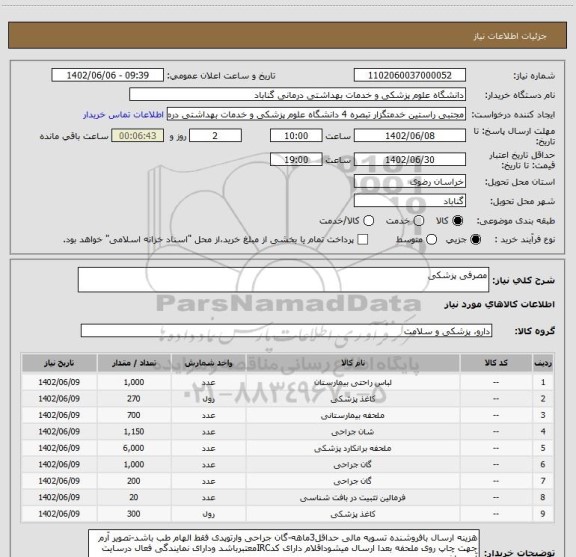Click the goods group field دارو، پزشکی و سلامت
576x557 pixels.
click(x=286, y=331)
